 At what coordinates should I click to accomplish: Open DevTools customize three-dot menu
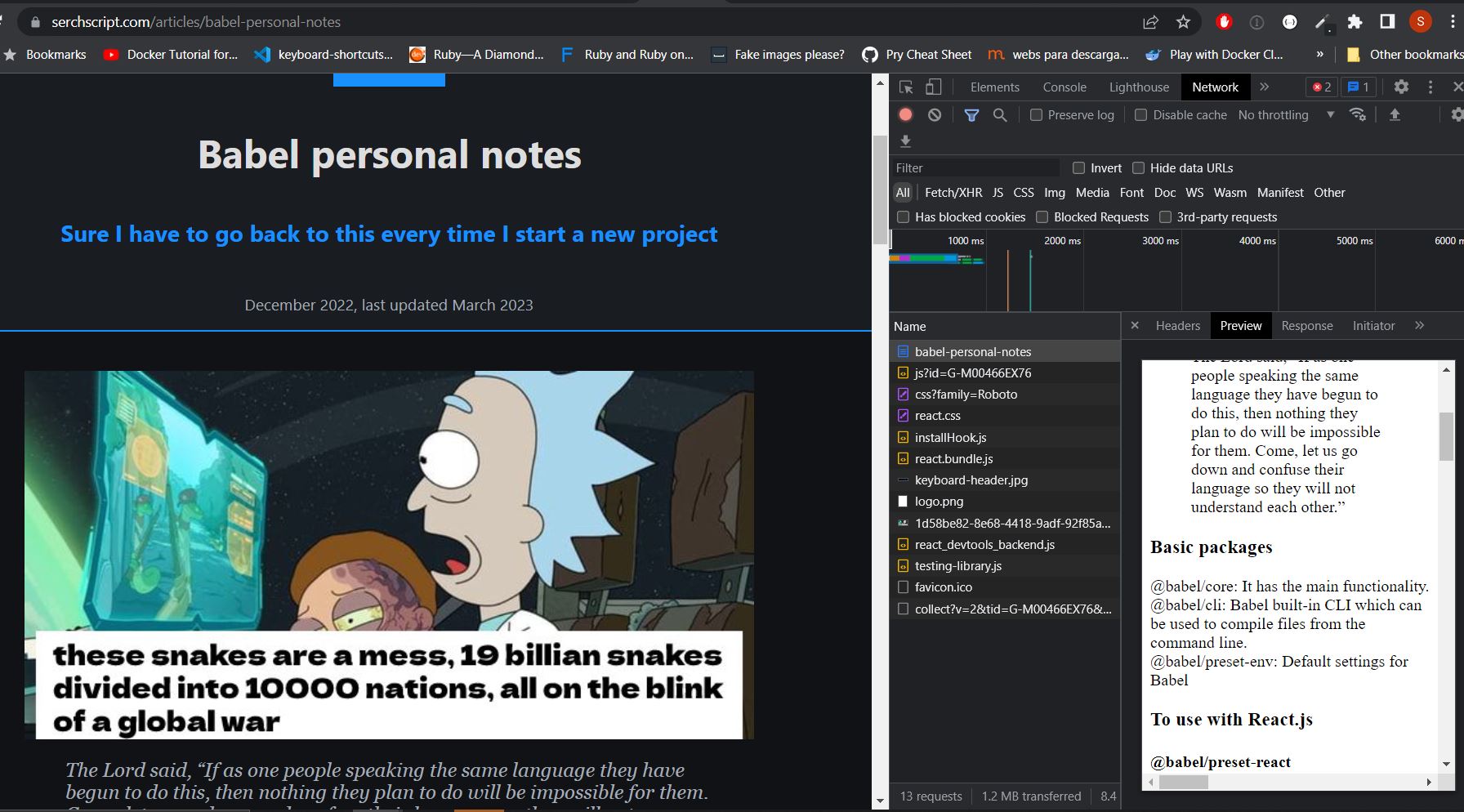[1431, 87]
